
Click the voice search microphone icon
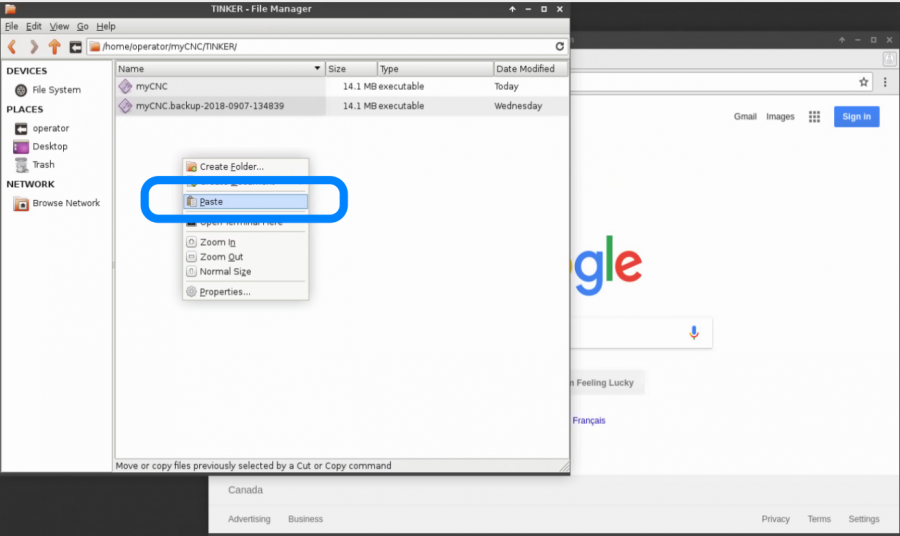[694, 333]
